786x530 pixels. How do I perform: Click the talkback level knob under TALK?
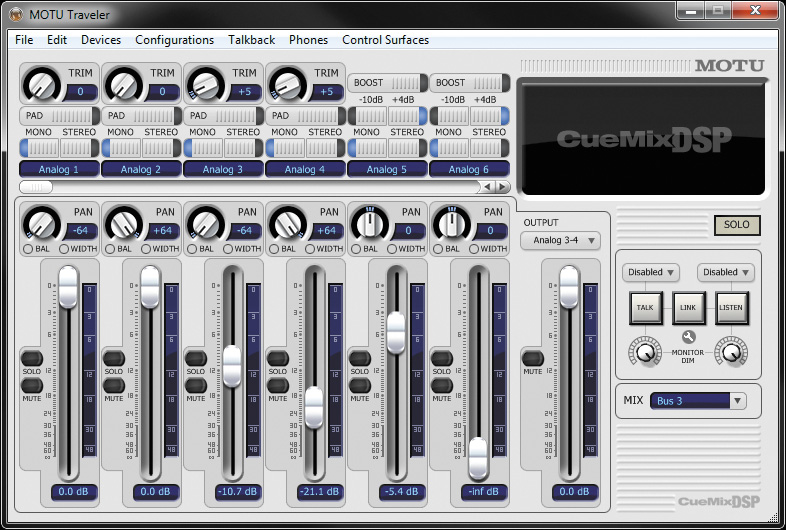(x=645, y=351)
